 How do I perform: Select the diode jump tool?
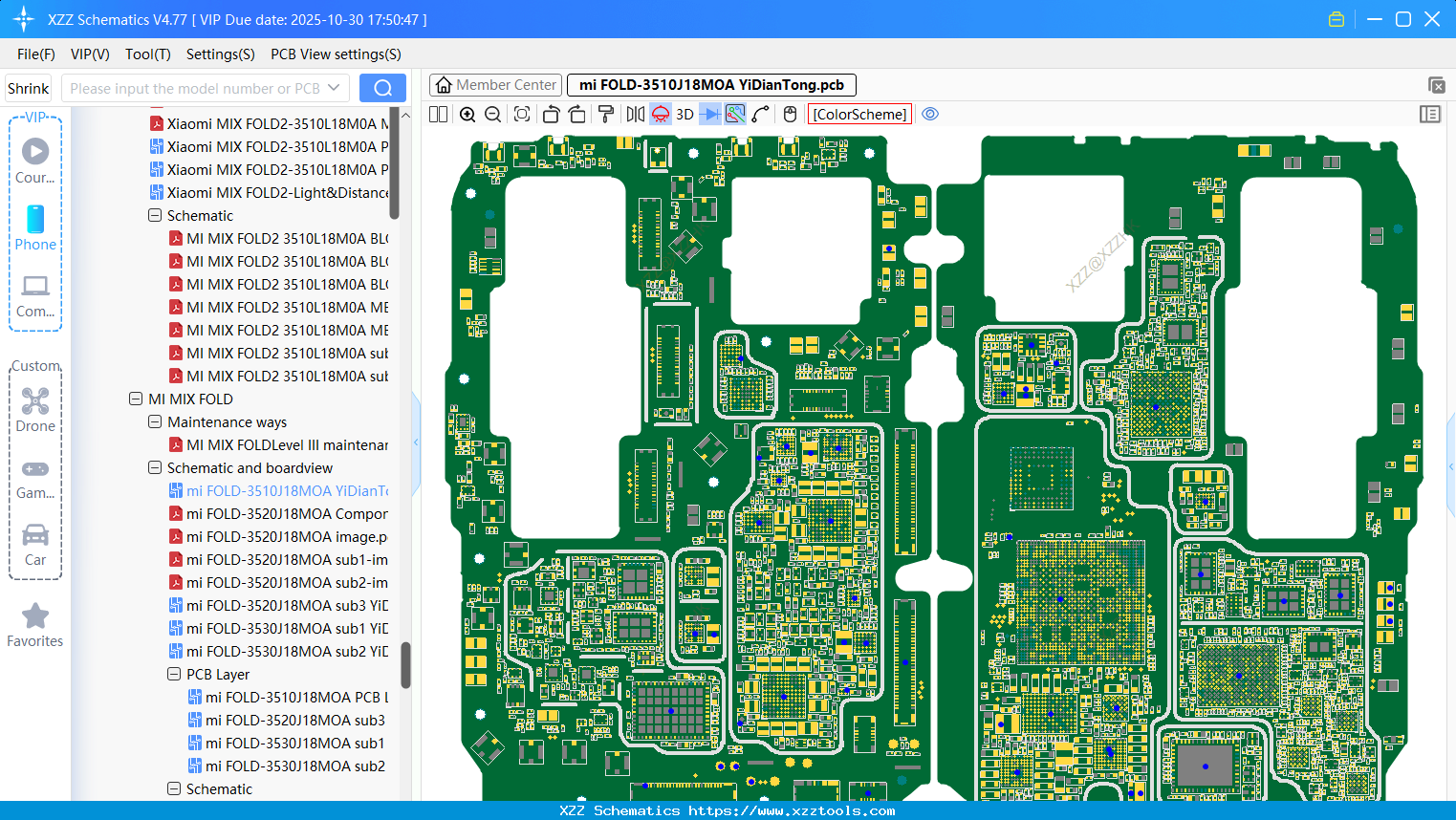pos(708,114)
